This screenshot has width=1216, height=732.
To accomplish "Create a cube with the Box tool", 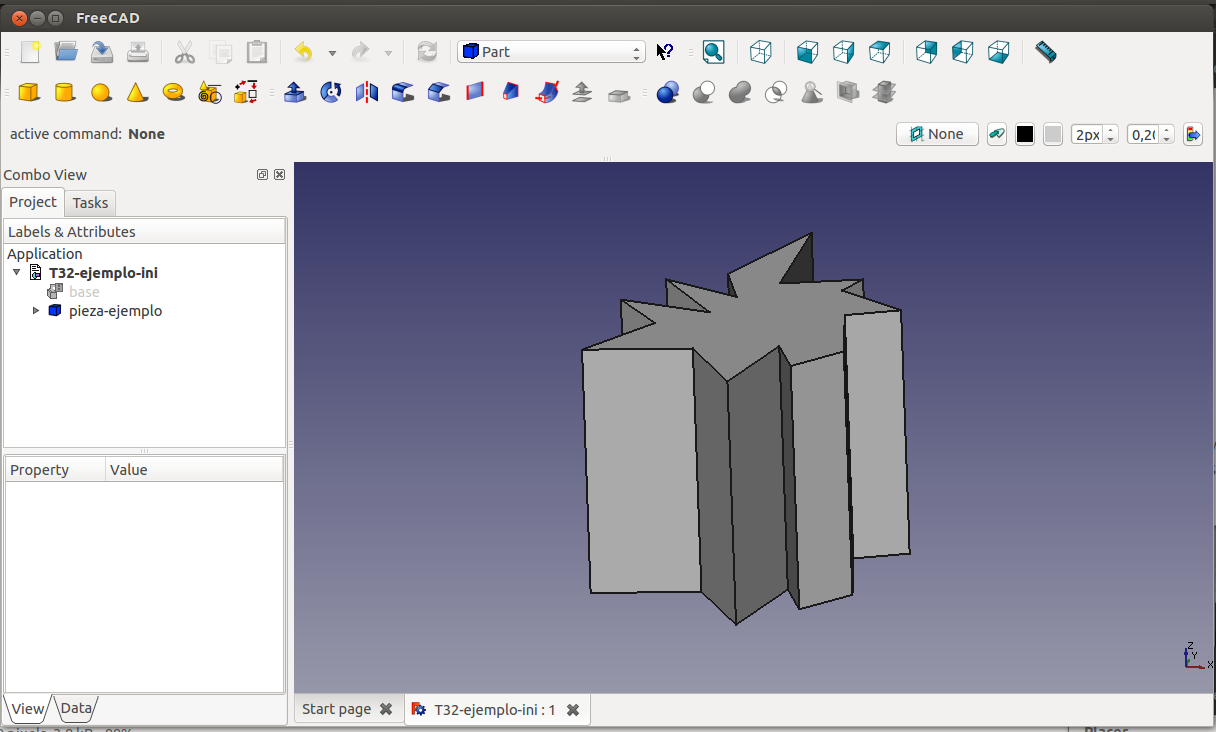I will 29,93.
